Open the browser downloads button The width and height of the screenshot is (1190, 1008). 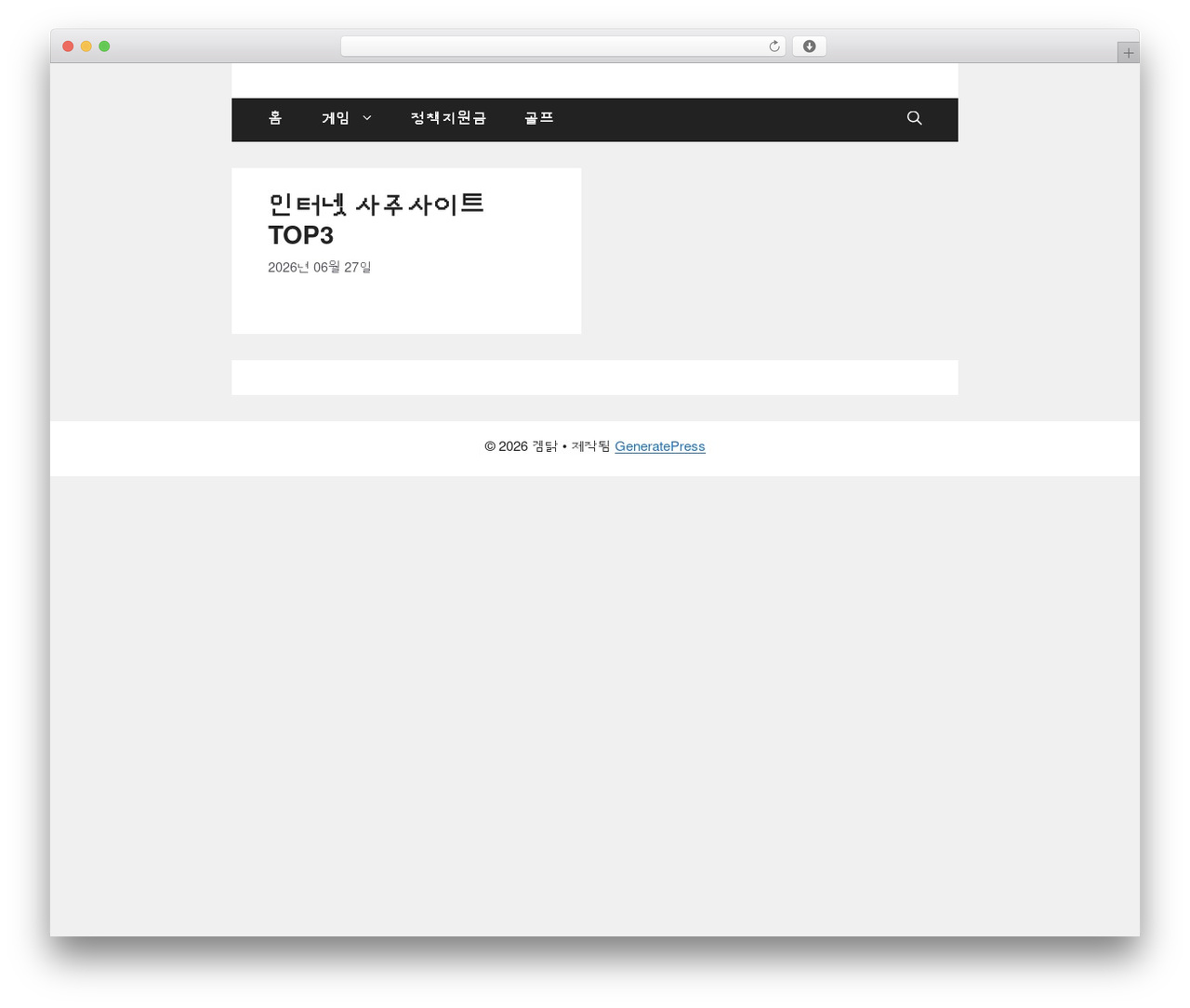click(x=809, y=46)
